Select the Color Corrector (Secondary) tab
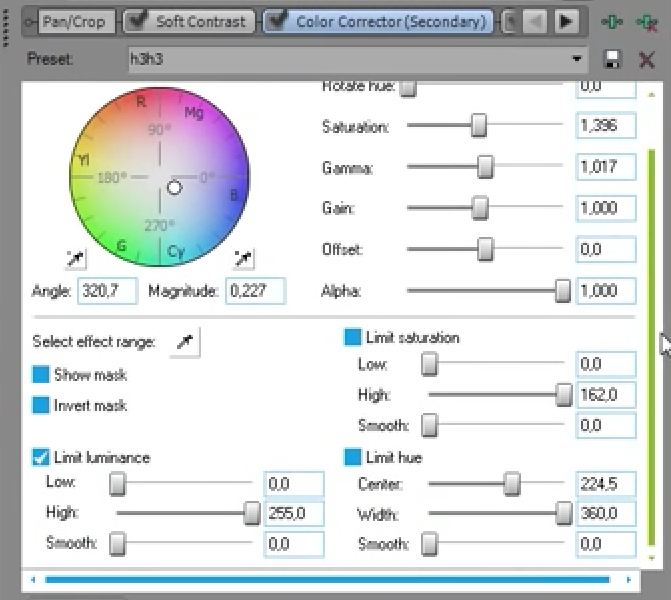The image size is (671, 600). pos(380,21)
